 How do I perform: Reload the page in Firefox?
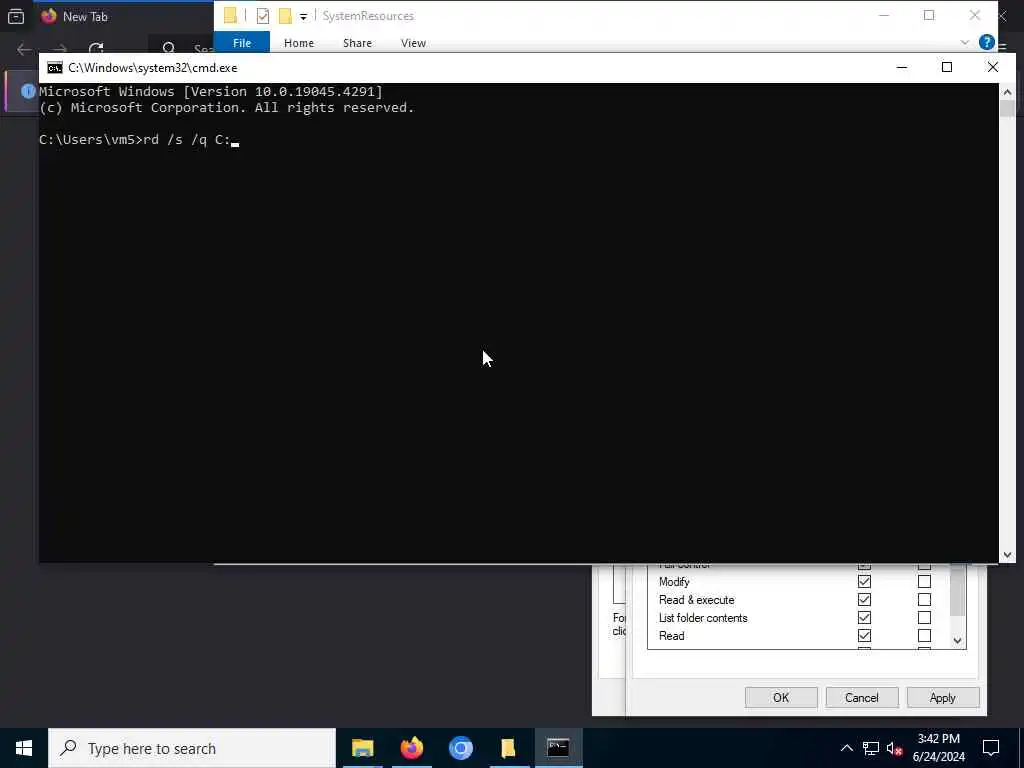(96, 49)
